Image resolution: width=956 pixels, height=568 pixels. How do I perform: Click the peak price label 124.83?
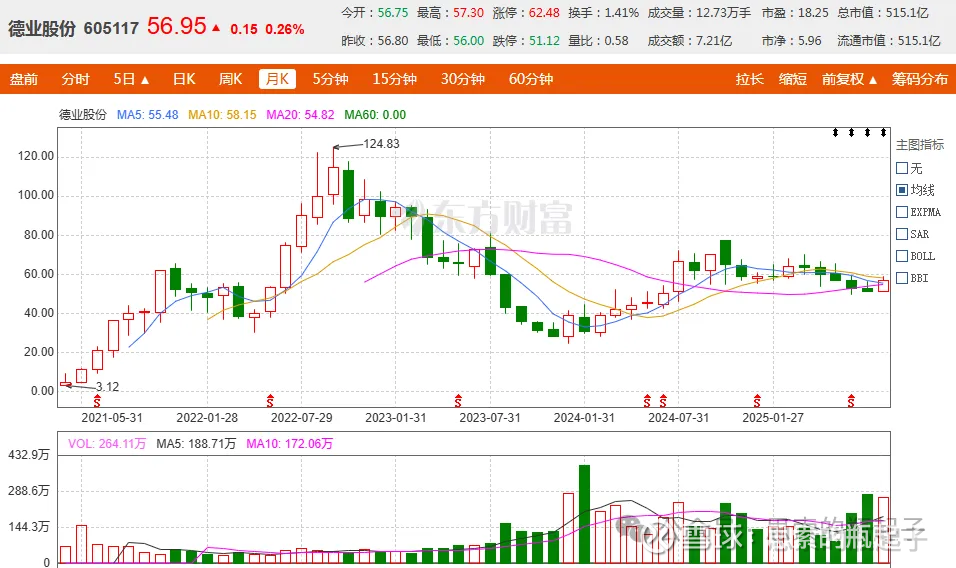point(381,144)
